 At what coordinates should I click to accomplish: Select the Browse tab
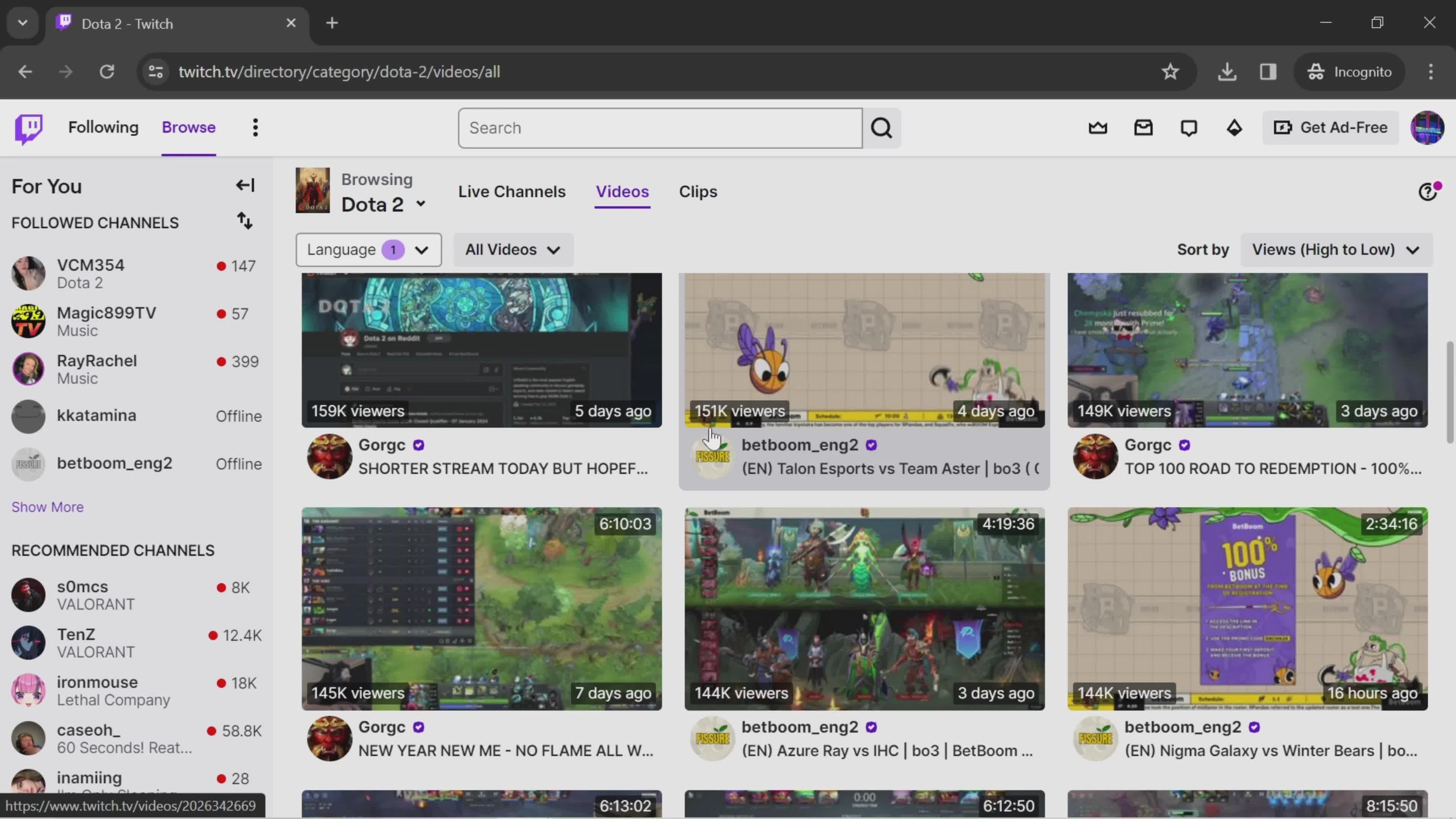189,128
